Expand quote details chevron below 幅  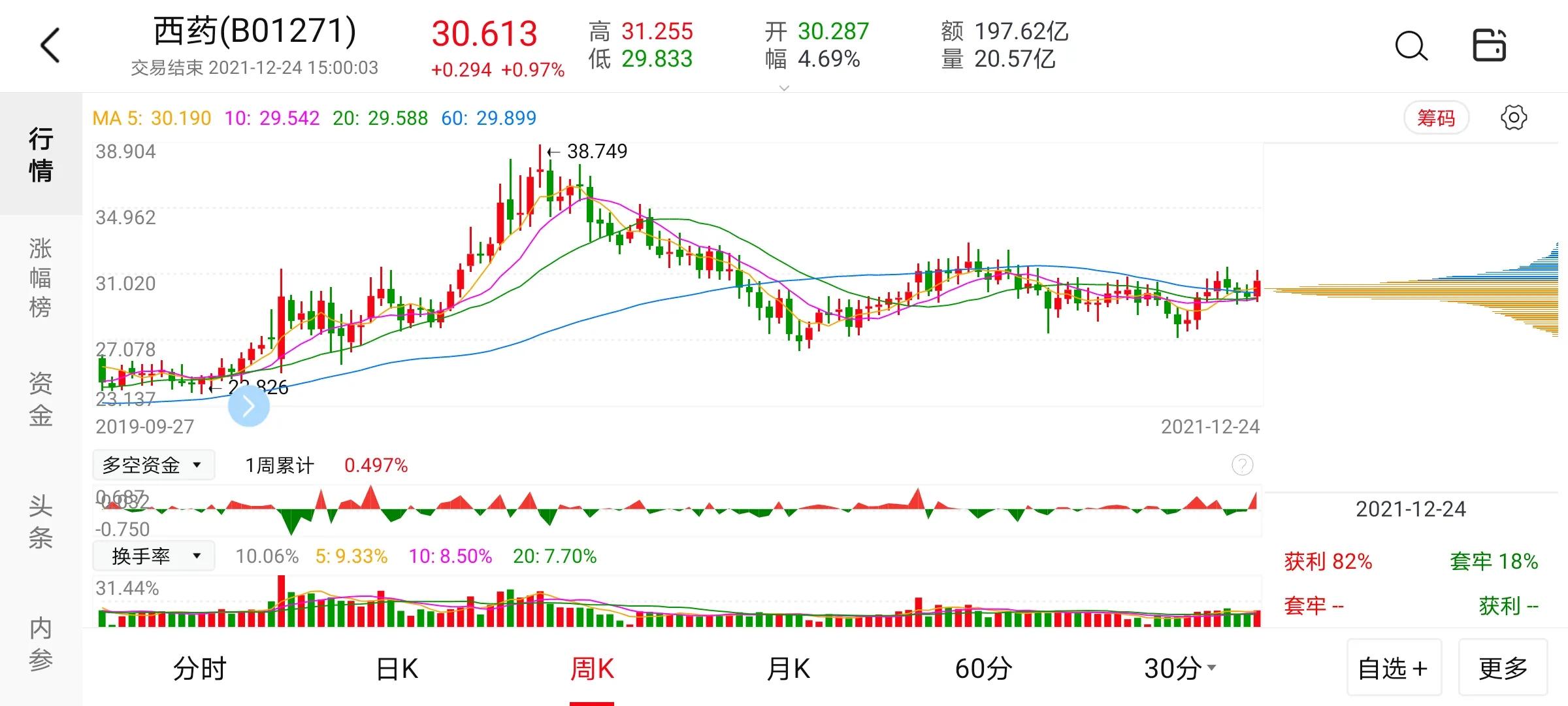coord(785,88)
